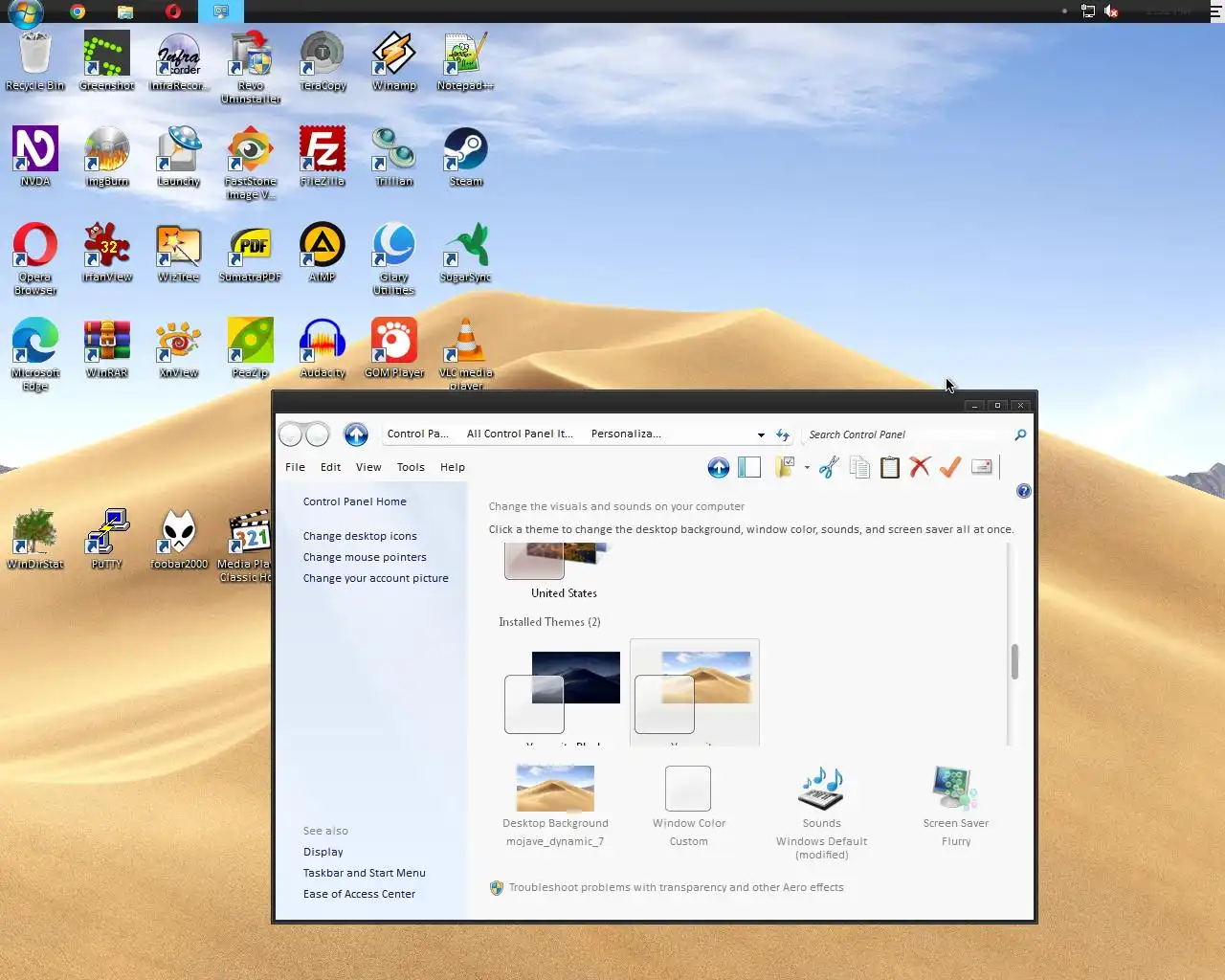Select the dark Mojave night theme thumbnail
The height and width of the screenshot is (980, 1225).
[x=563, y=691]
